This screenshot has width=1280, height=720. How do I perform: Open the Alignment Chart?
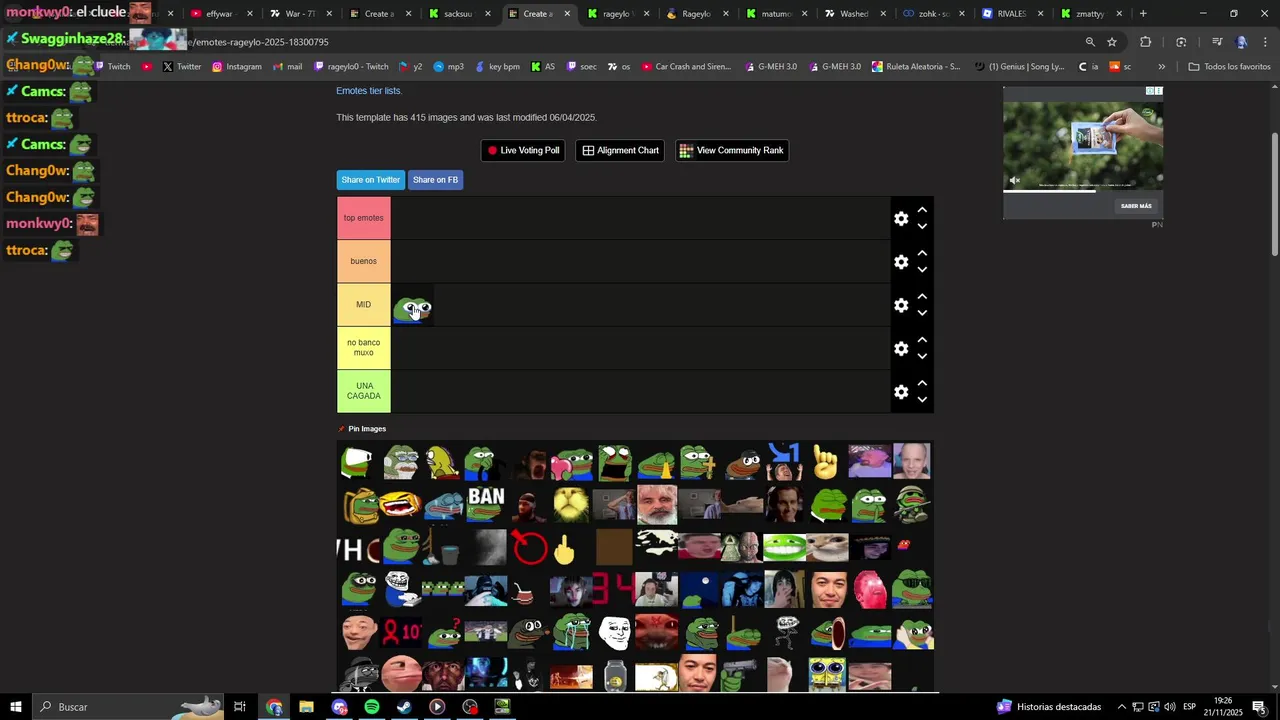(620, 150)
